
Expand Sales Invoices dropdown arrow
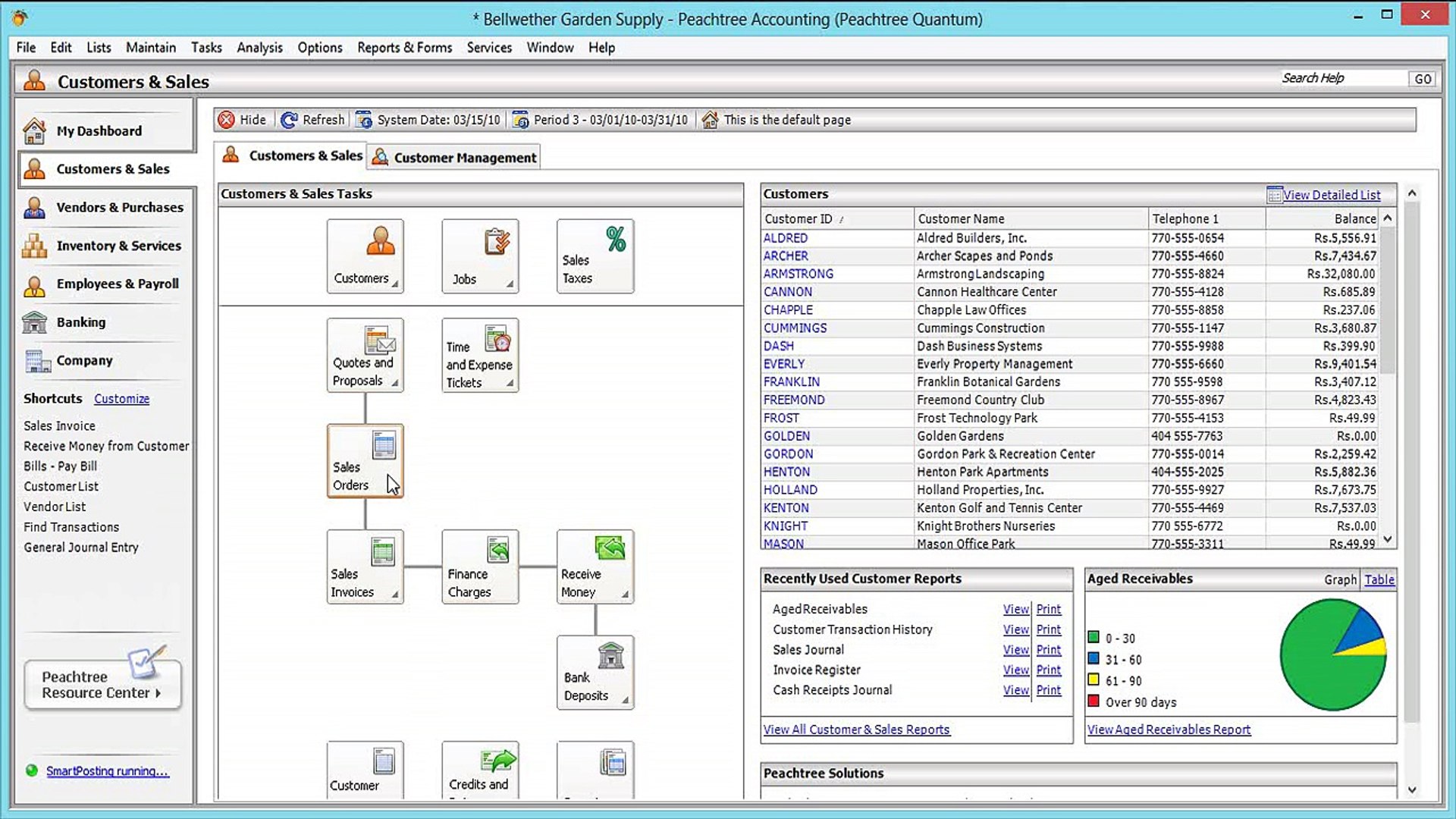(395, 595)
